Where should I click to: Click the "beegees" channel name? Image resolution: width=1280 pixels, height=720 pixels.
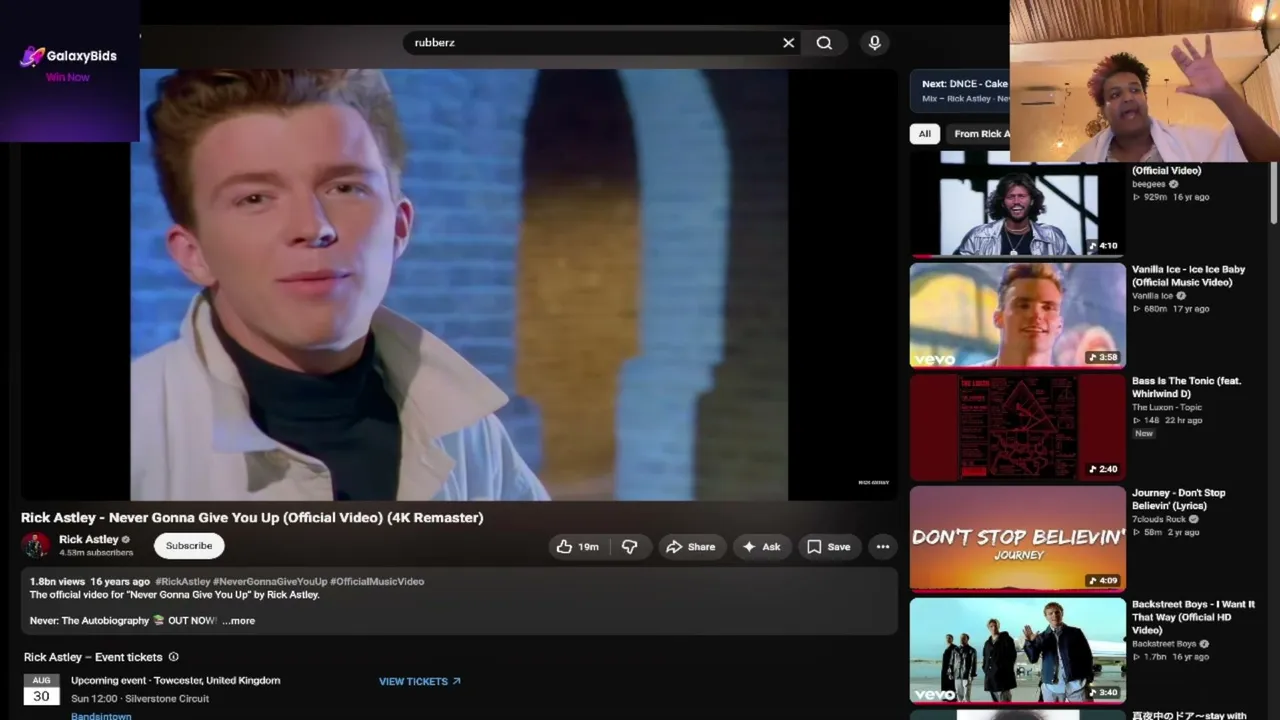coord(1149,184)
